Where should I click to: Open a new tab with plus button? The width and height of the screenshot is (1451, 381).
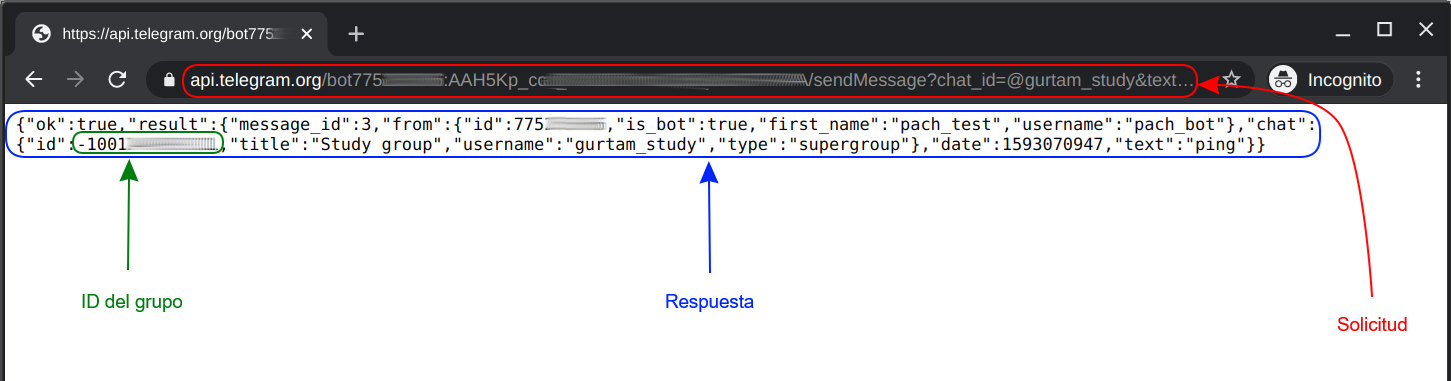(x=356, y=34)
